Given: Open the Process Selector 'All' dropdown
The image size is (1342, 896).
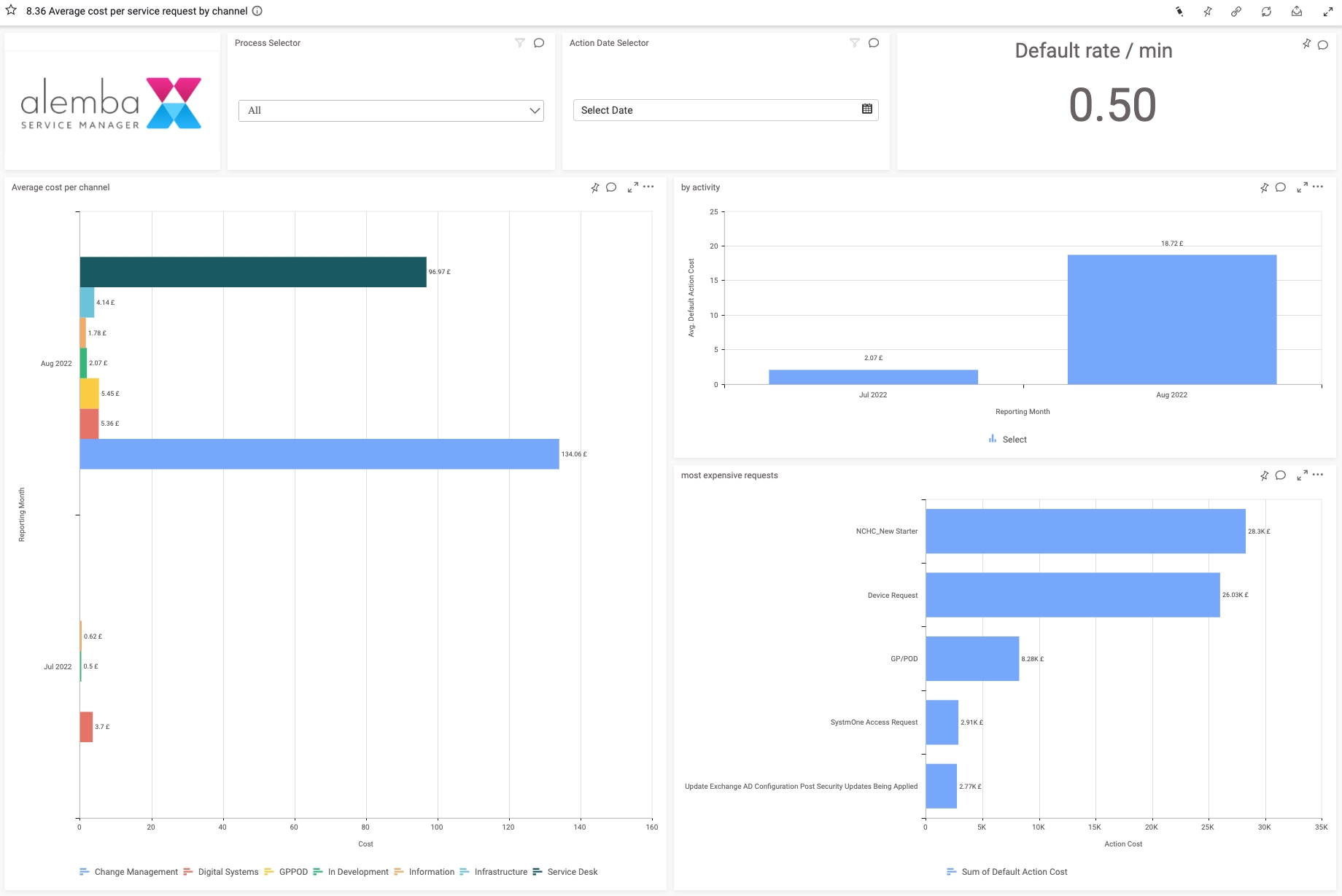Looking at the screenshot, I should 391,111.
